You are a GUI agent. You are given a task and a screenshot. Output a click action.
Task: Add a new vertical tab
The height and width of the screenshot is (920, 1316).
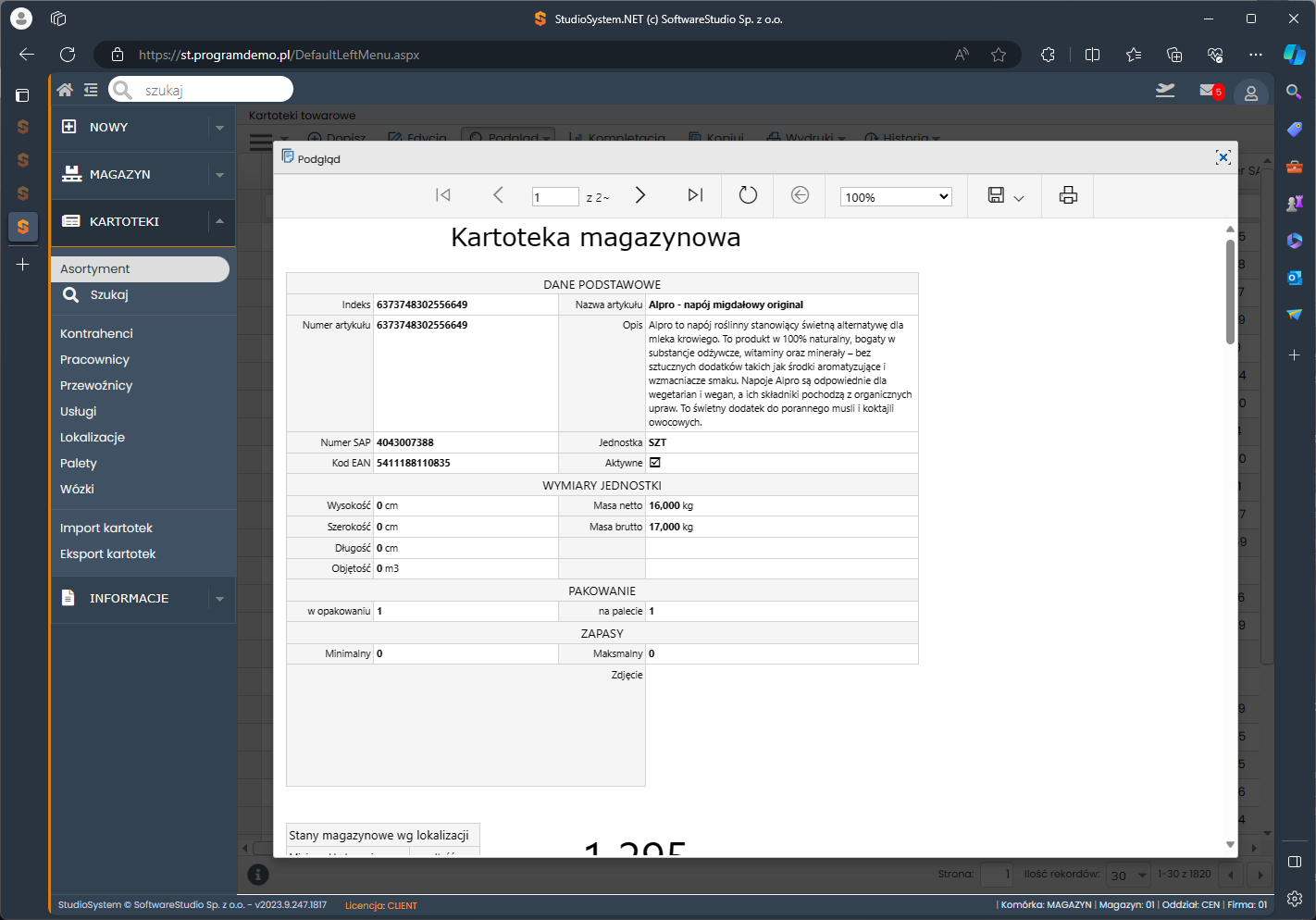tap(23, 265)
